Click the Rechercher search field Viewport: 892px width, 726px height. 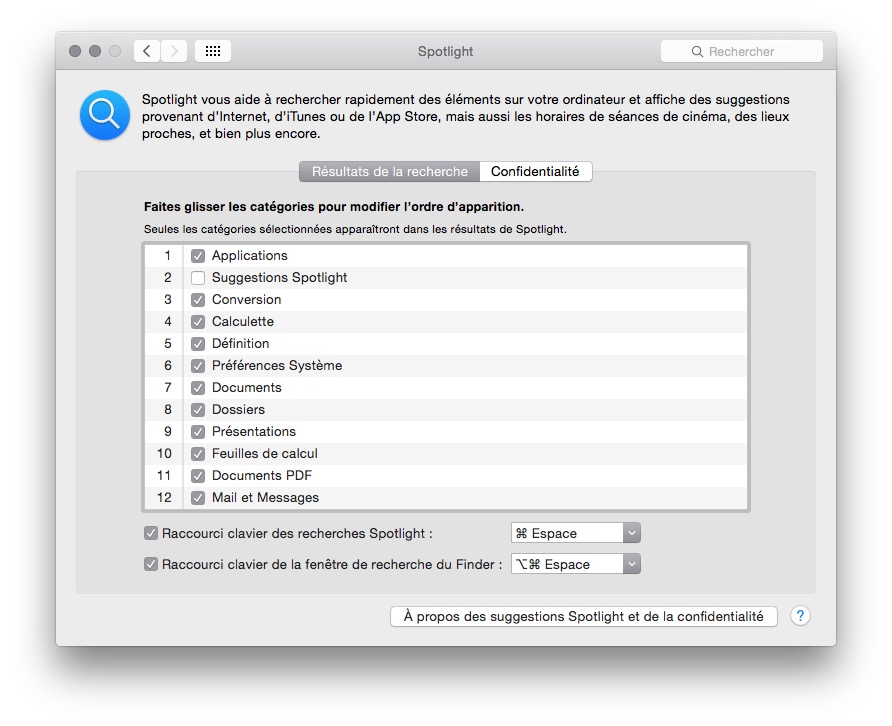[x=742, y=51]
